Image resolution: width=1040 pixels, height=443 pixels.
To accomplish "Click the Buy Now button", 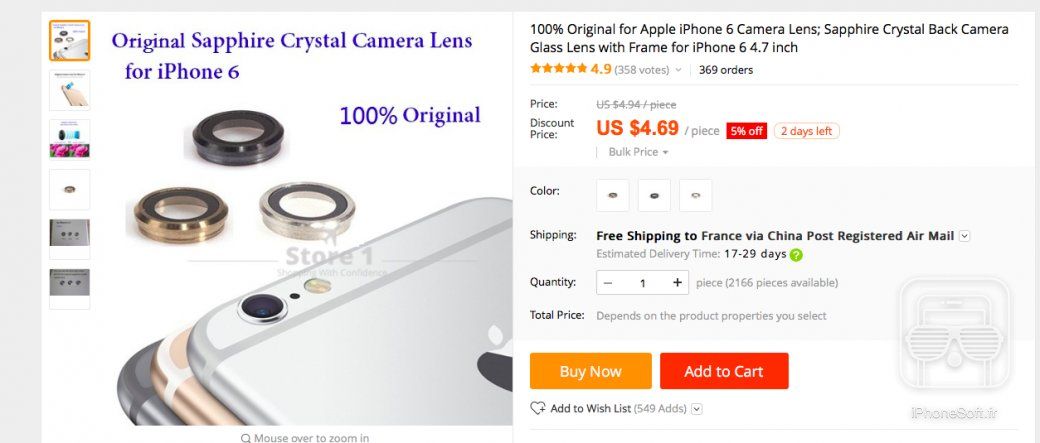I will [590, 371].
